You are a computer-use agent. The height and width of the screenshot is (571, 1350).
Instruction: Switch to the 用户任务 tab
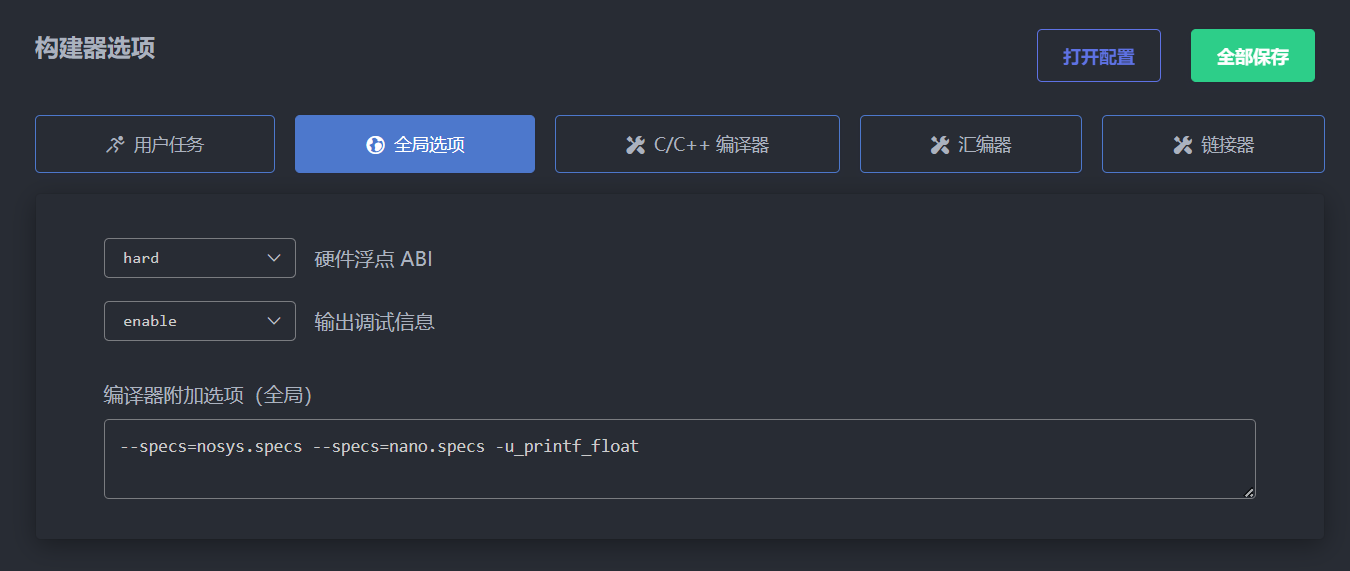coord(155,144)
